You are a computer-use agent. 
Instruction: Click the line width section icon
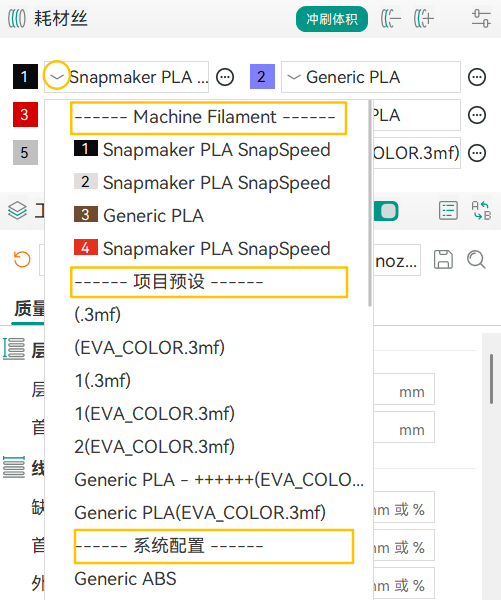[14, 467]
